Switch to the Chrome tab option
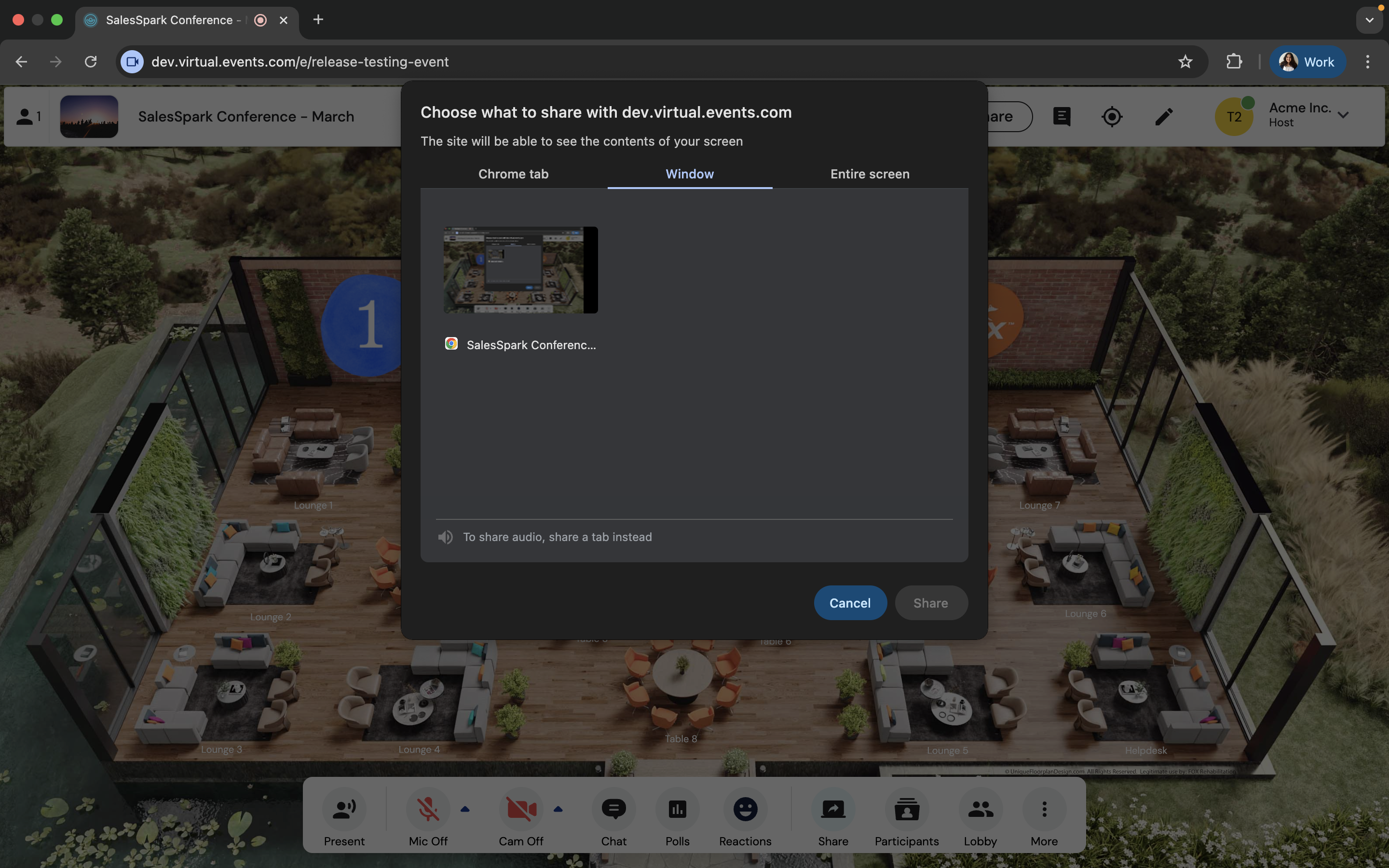This screenshot has width=1389, height=868. pos(513,174)
